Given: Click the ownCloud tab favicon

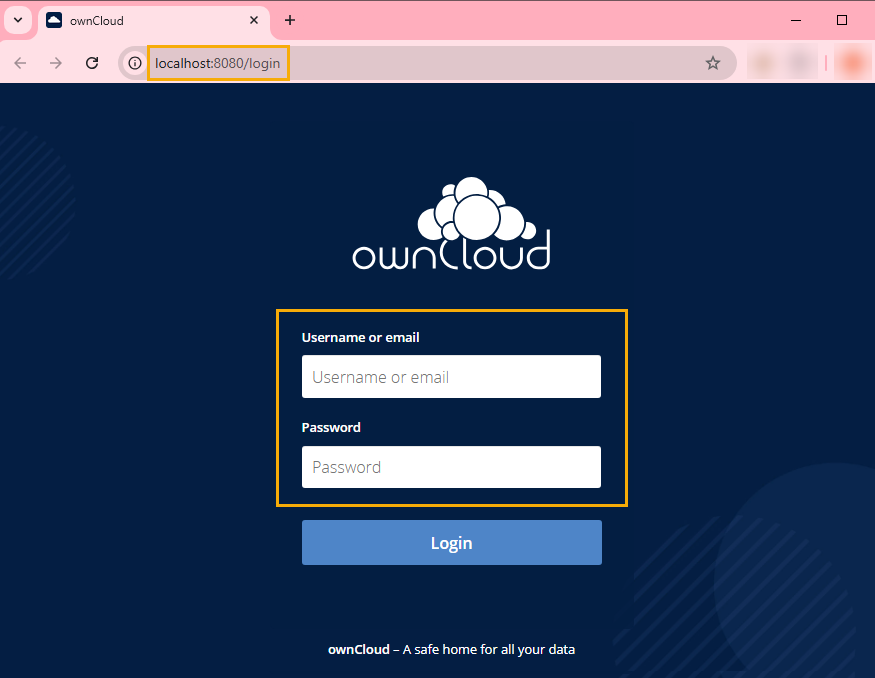Looking at the screenshot, I should (54, 21).
